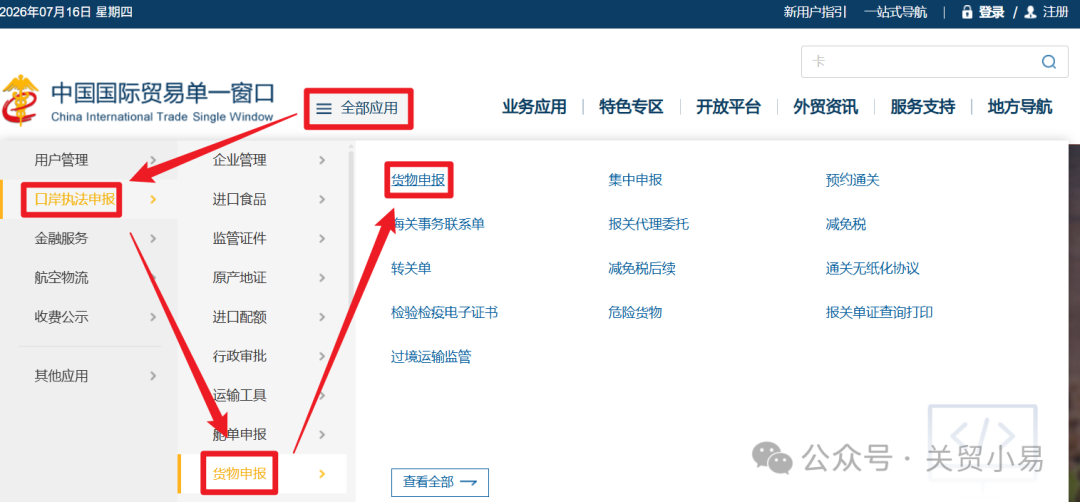Screen dimensions: 1080x502
Task: Expand the chevron next to 其他应用
Action: click(153, 376)
